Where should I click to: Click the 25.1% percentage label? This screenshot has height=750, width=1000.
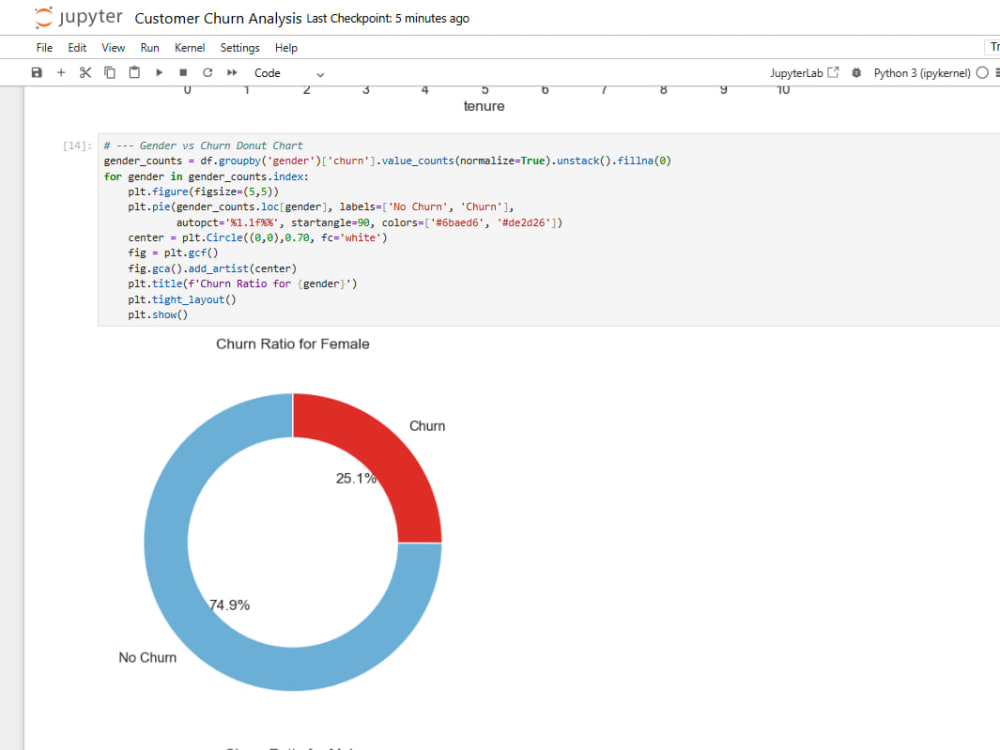356,478
